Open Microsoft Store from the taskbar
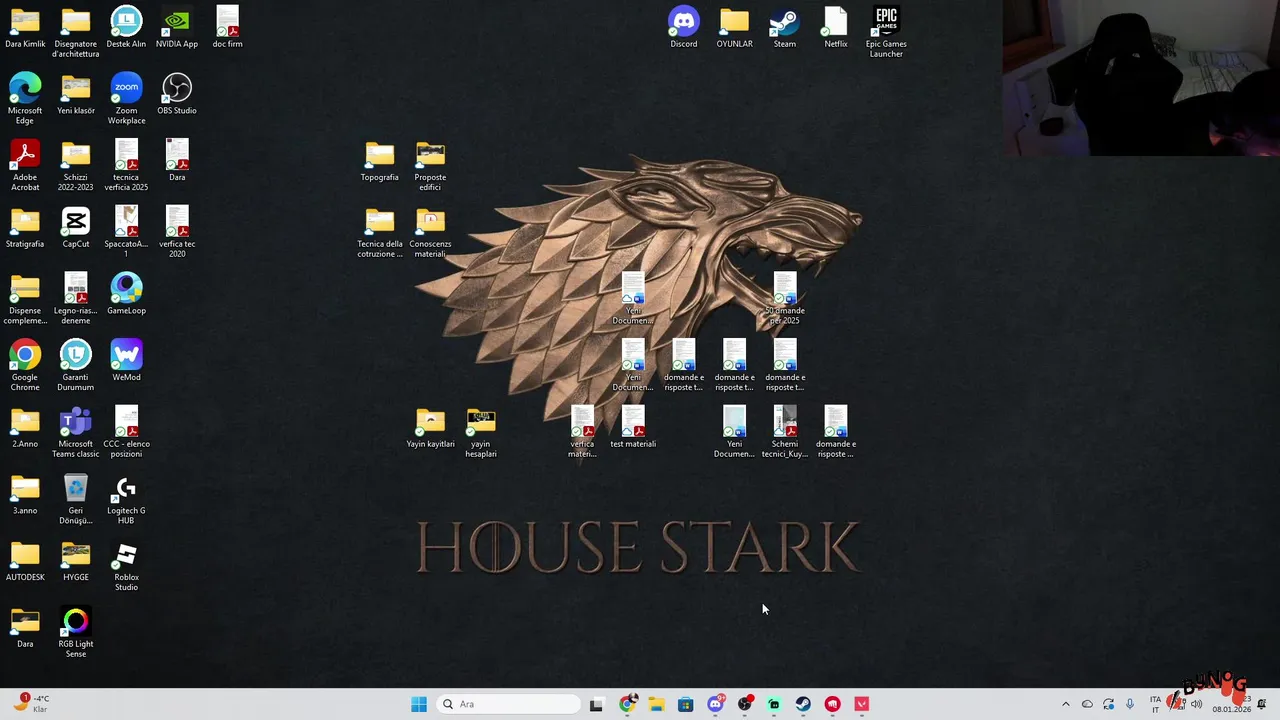This screenshot has width=1280, height=720. click(685, 704)
